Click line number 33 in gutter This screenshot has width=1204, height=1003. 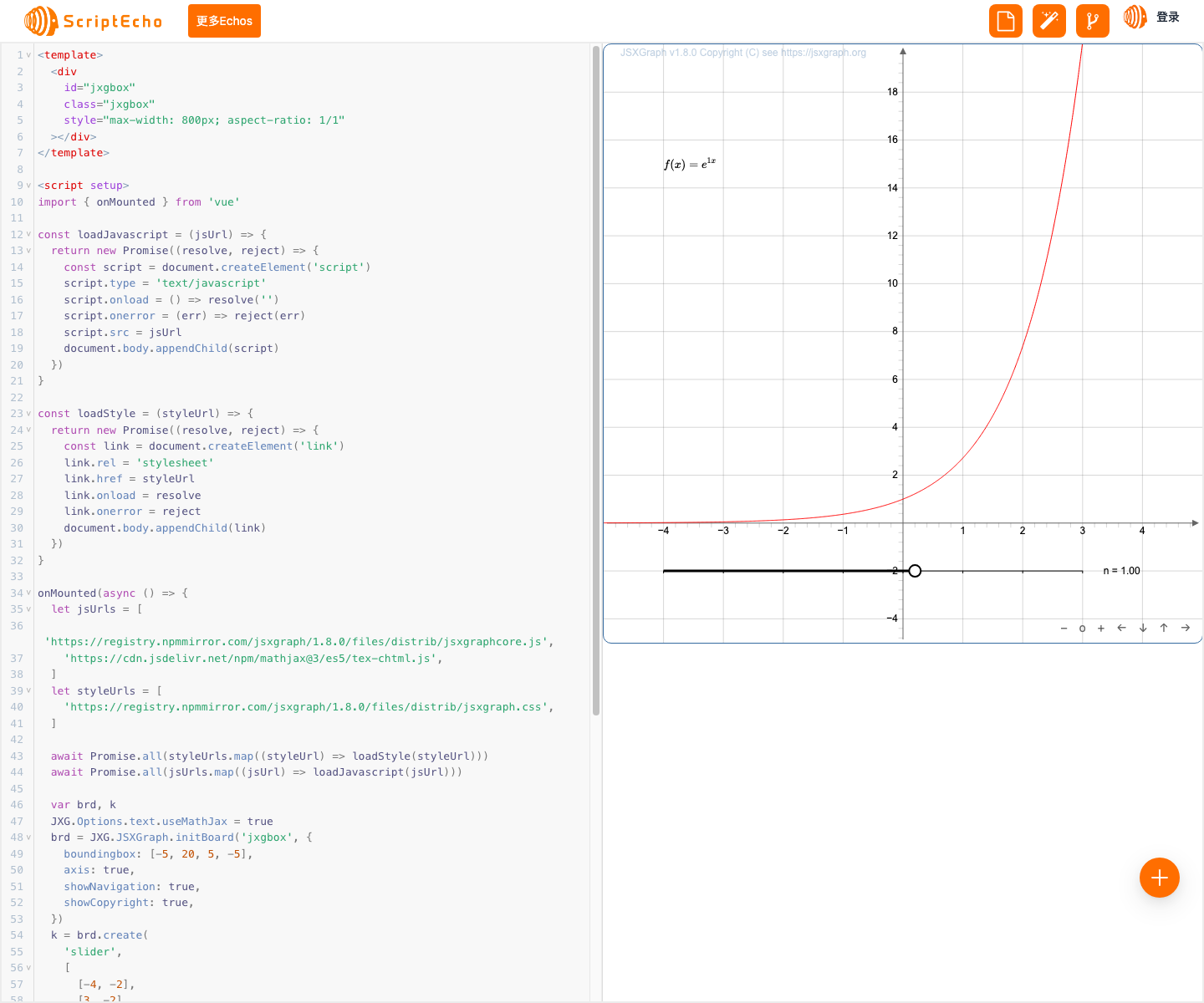(x=17, y=577)
